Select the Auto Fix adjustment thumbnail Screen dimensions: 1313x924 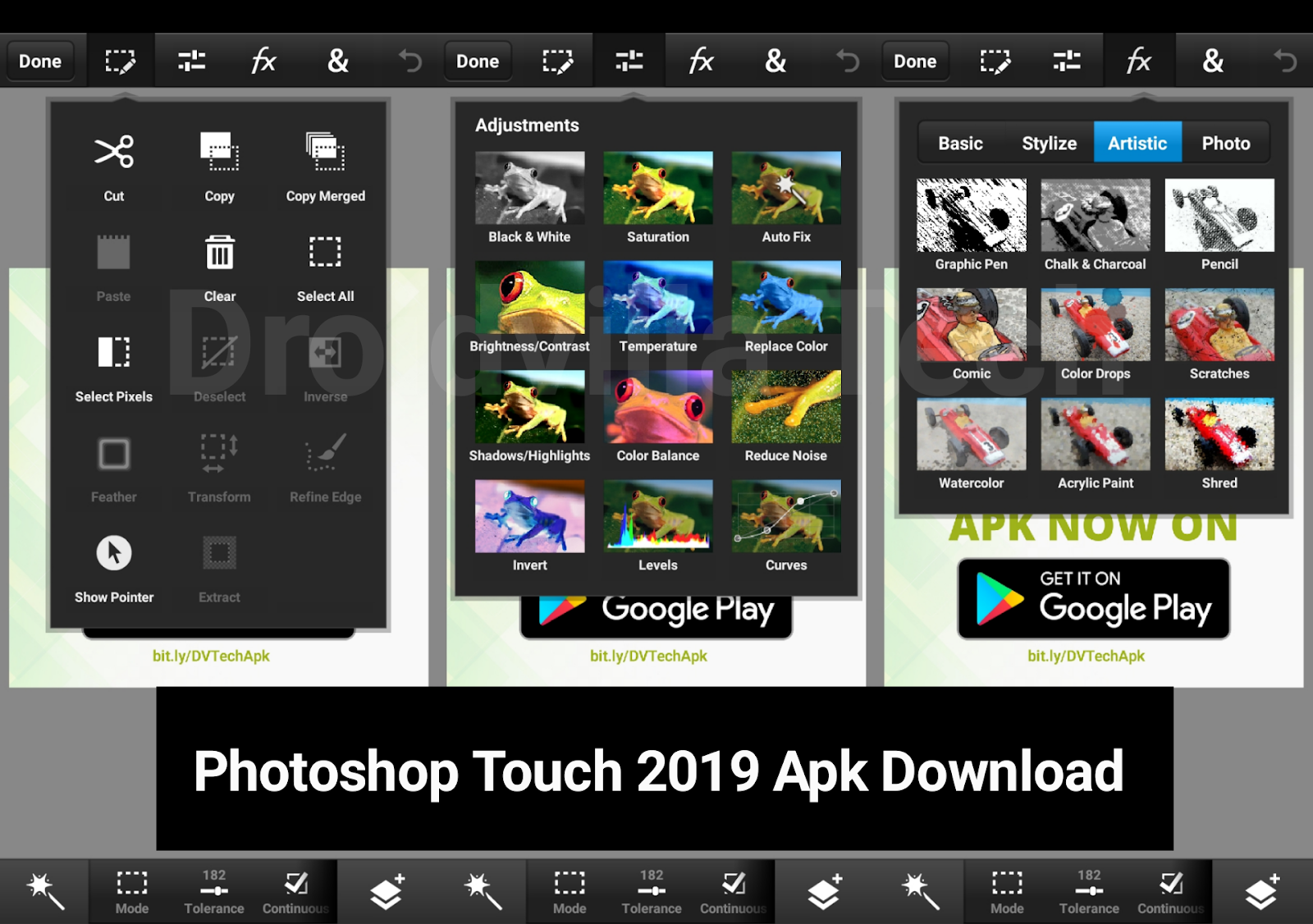point(786,188)
